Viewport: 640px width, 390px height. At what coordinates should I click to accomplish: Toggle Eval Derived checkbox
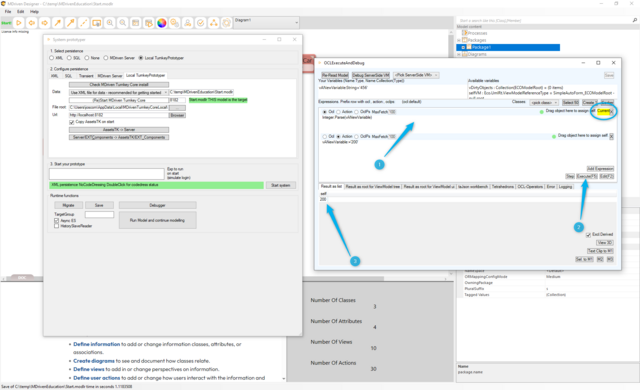[x=588, y=235]
